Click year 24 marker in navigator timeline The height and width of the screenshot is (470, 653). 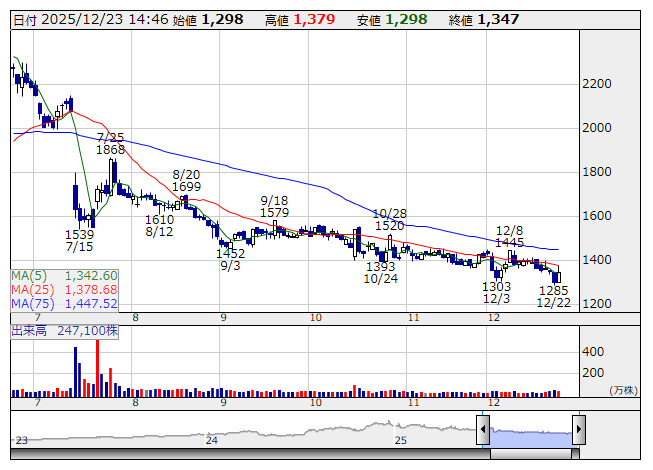pos(211,439)
